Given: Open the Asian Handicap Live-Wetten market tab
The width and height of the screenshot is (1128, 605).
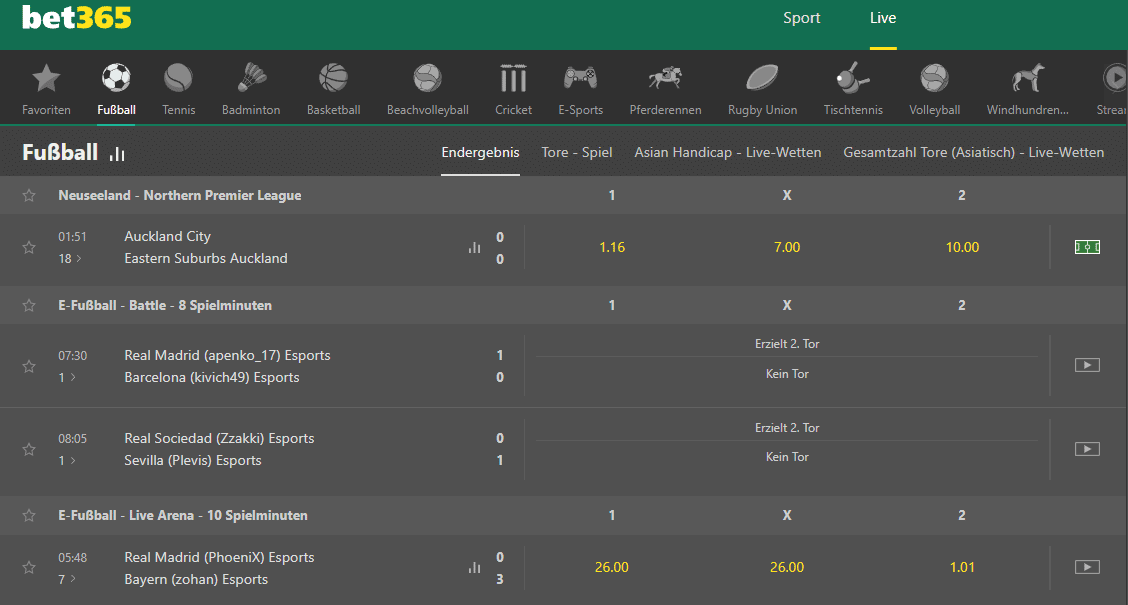Looking at the screenshot, I should (x=727, y=152).
